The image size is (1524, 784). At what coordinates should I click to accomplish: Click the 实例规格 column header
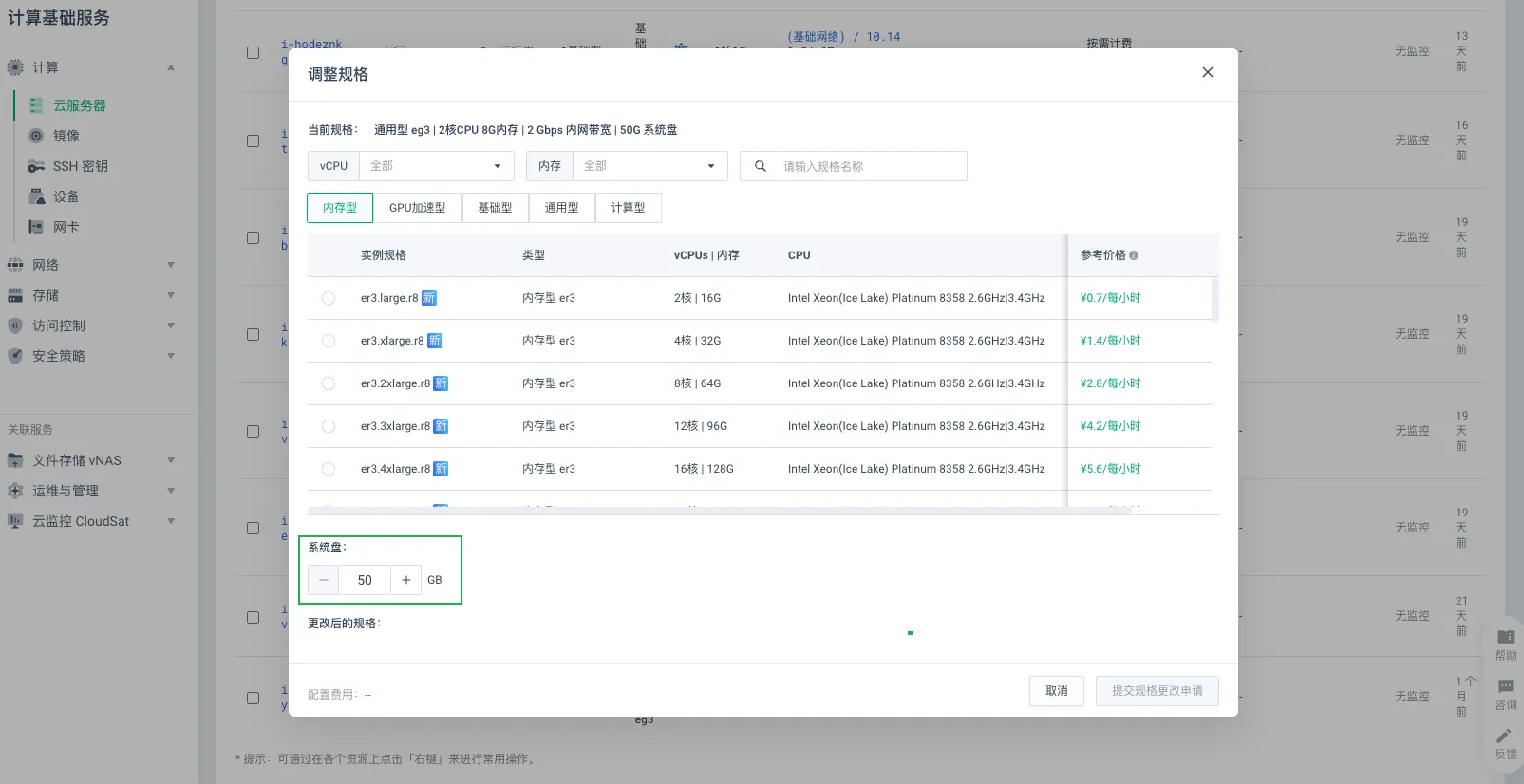tap(384, 255)
